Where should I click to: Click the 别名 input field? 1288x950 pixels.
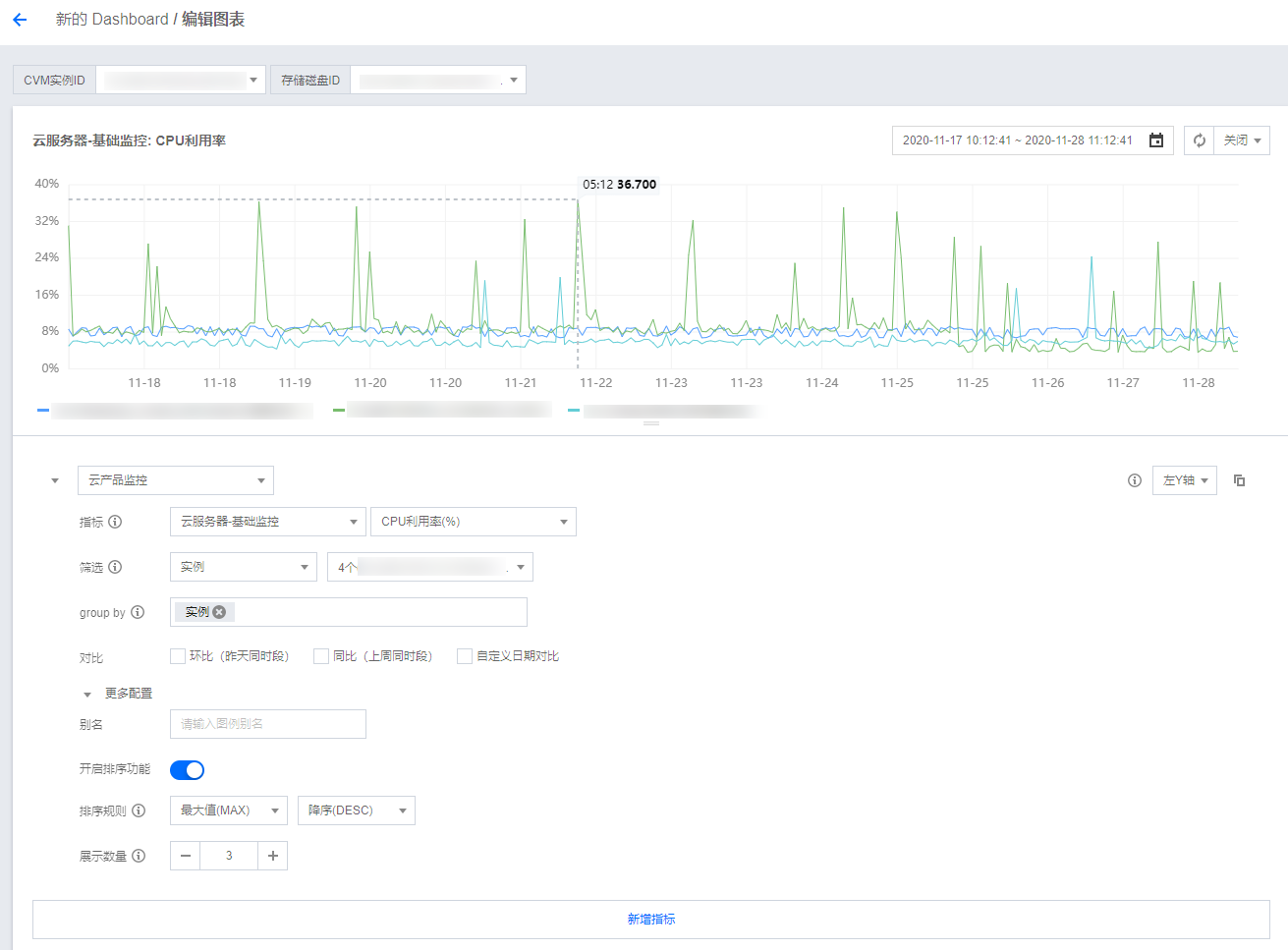(267, 724)
